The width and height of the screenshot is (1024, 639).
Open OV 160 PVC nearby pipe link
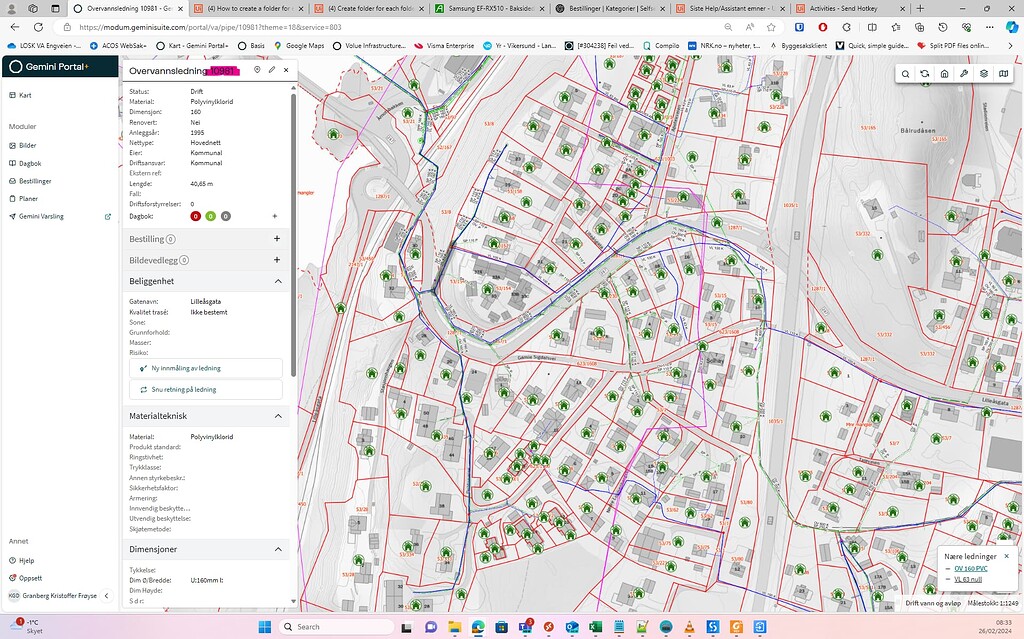(971, 568)
